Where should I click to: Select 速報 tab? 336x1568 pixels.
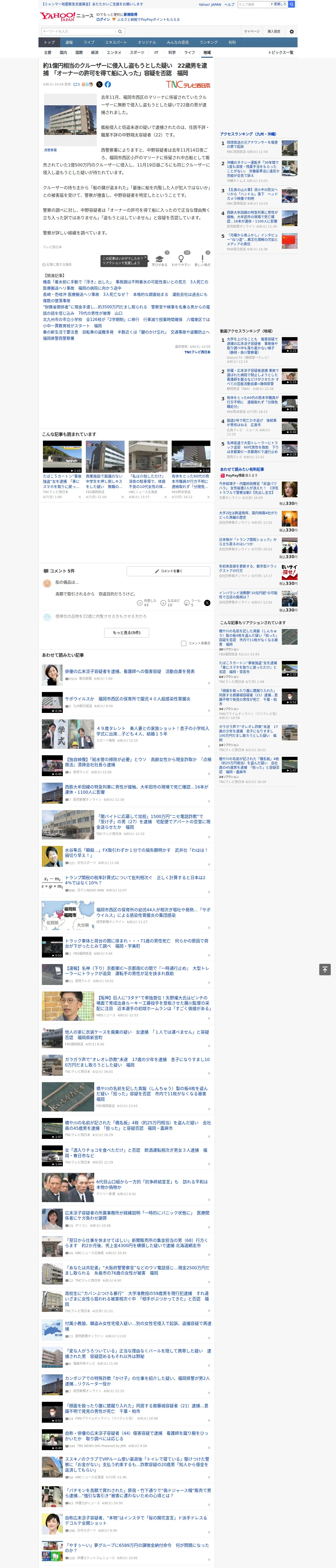pyautogui.click(x=69, y=43)
